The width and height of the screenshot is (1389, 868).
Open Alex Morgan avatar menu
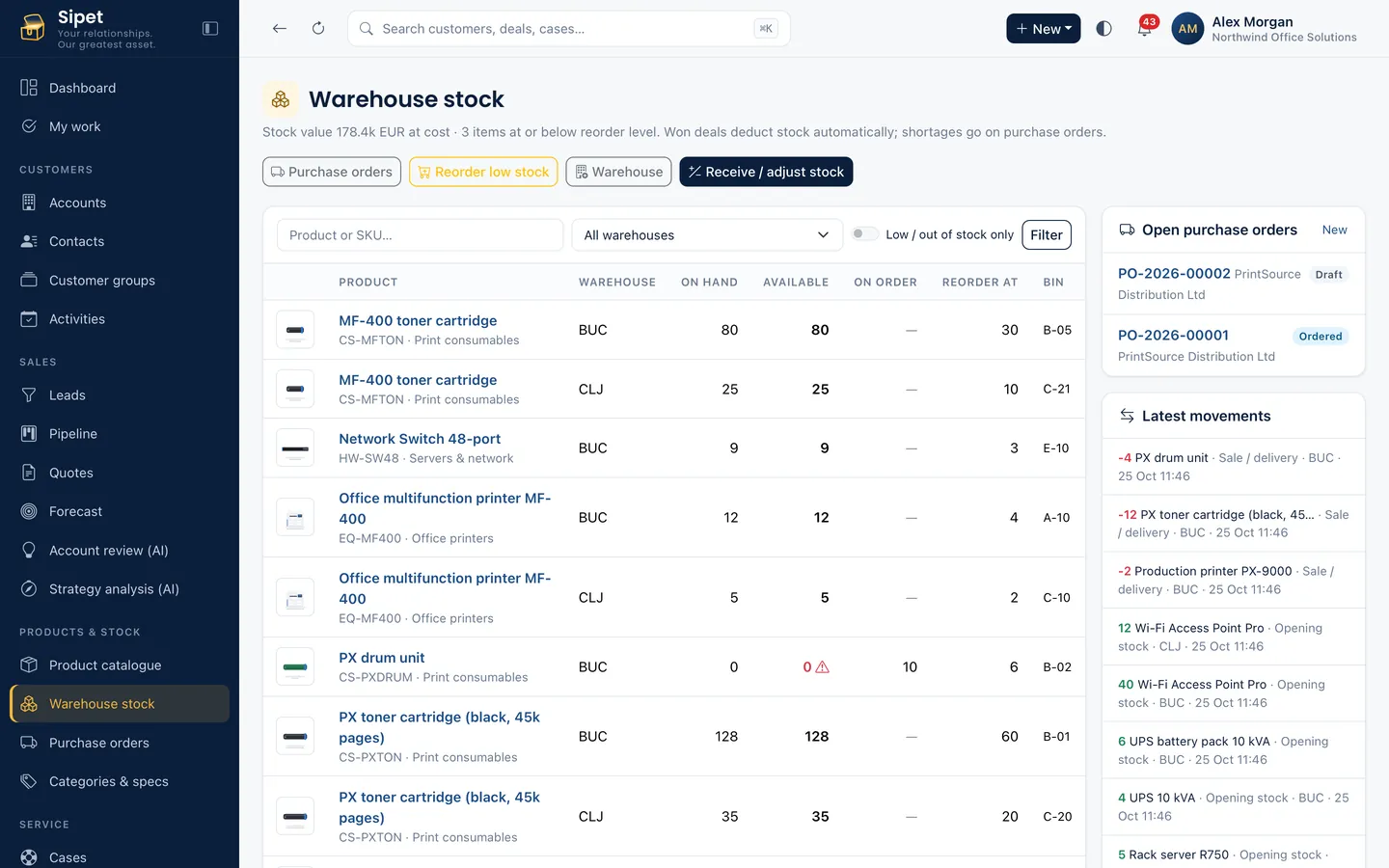1187,29
